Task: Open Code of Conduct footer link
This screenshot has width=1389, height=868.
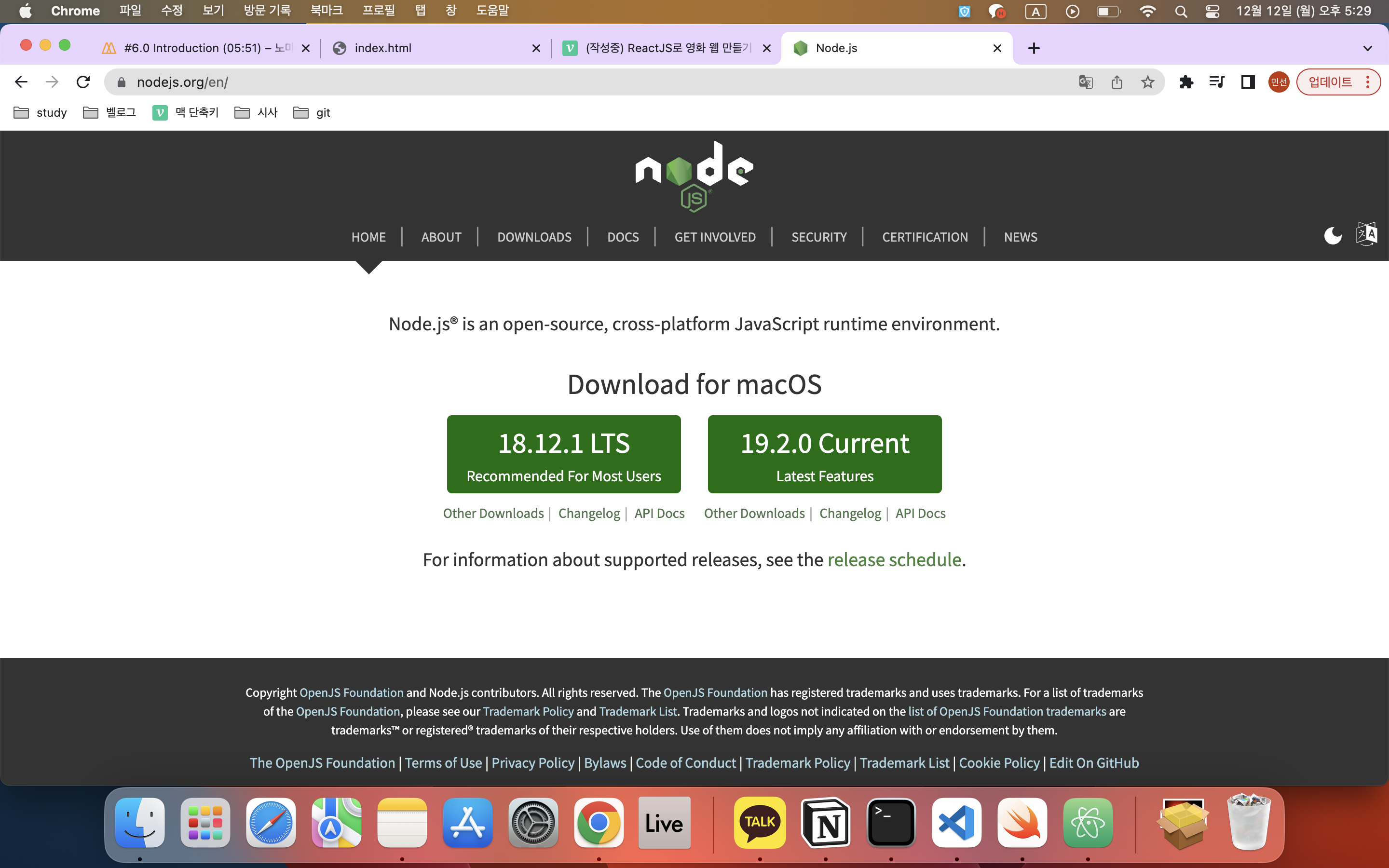Action: pyautogui.click(x=685, y=763)
